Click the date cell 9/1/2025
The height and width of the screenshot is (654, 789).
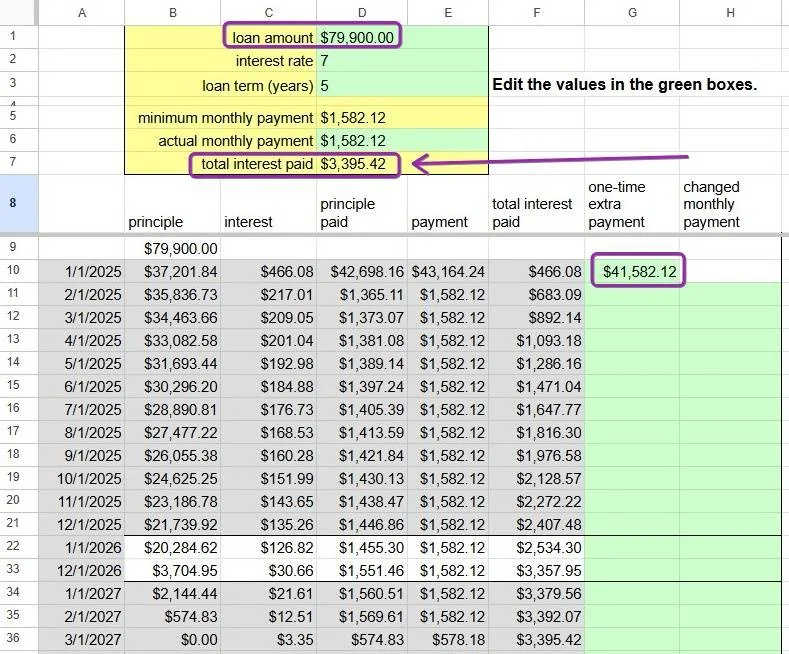[82, 455]
